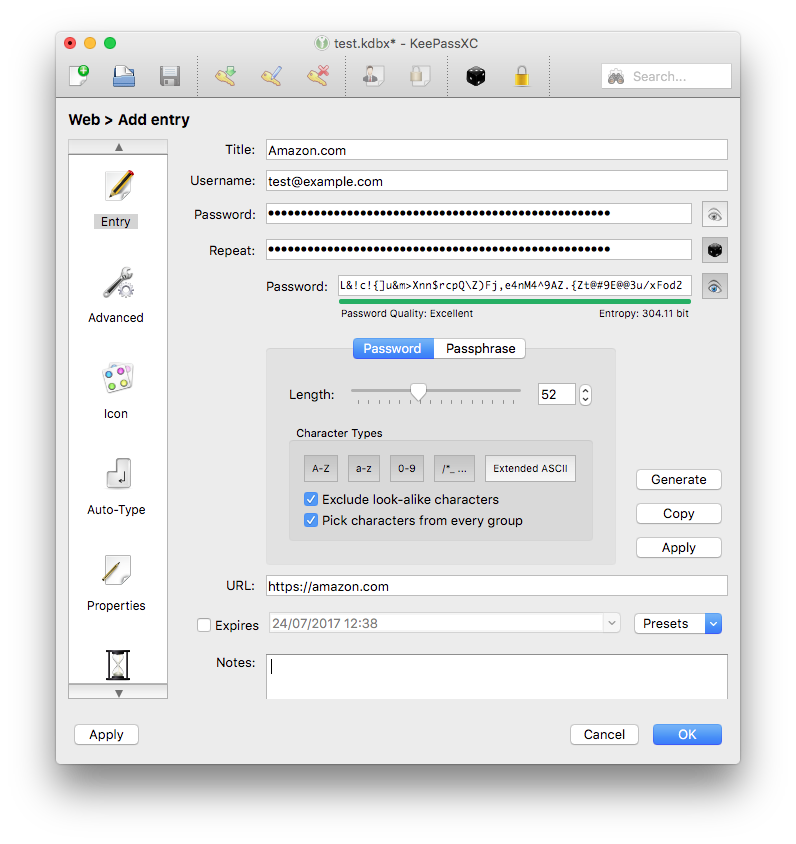The height and width of the screenshot is (844, 796).
Task: Open the expiry date dropdown arrow
Action: tap(611, 623)
